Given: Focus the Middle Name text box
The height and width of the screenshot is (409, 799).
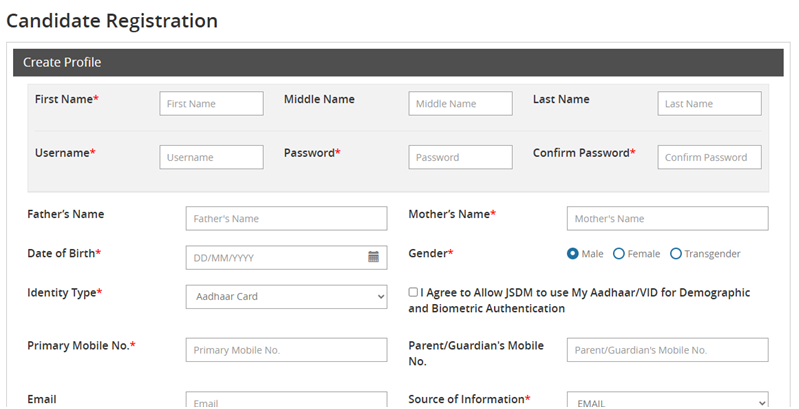Looking at the screenshot, I should 460,104.
